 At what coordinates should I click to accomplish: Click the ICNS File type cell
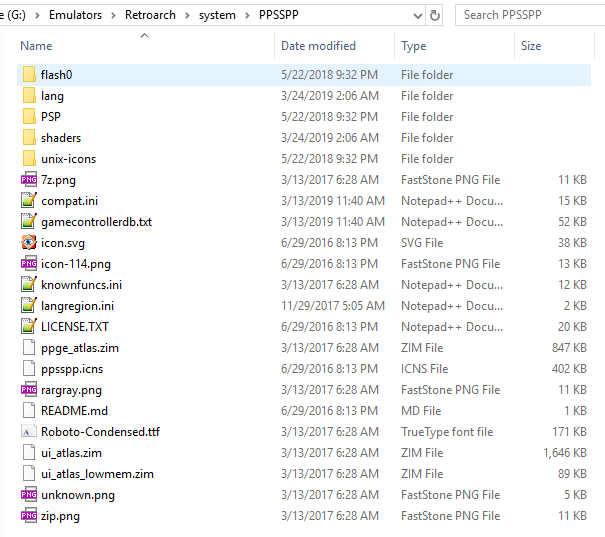[x=424, y=369]
